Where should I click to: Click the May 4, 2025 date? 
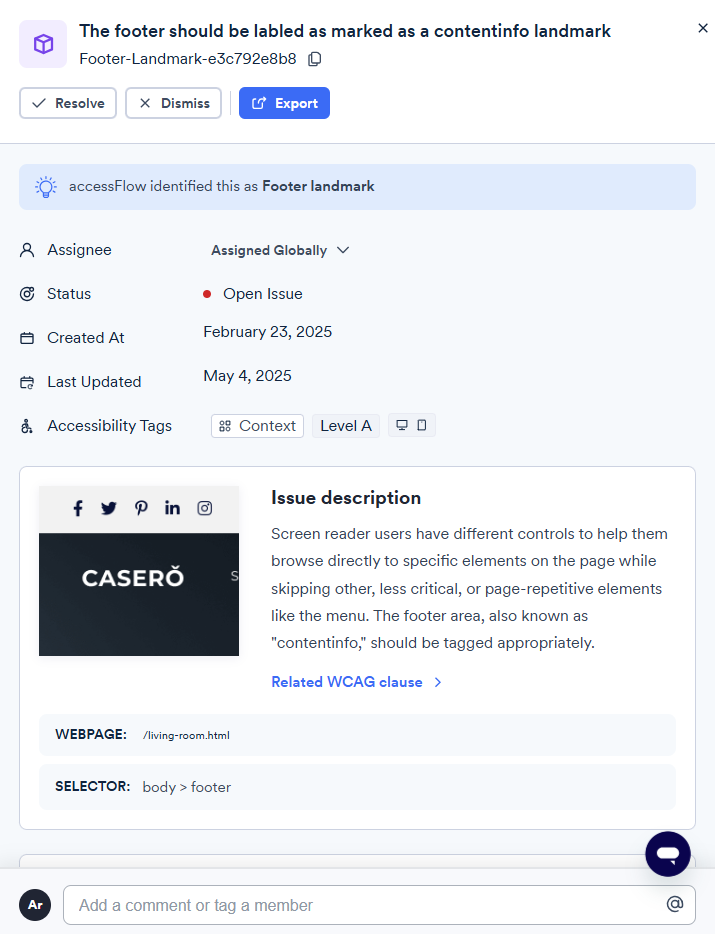click(x=247, y=376)
